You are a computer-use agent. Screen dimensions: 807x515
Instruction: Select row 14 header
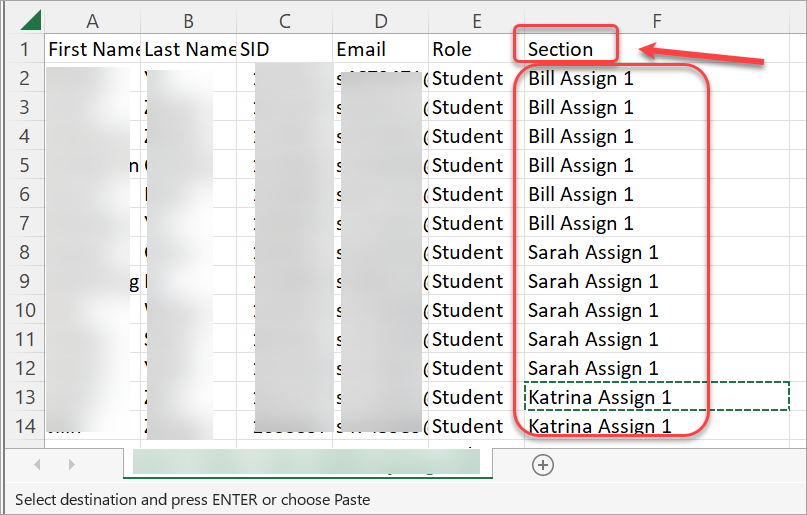coord(25,425)
